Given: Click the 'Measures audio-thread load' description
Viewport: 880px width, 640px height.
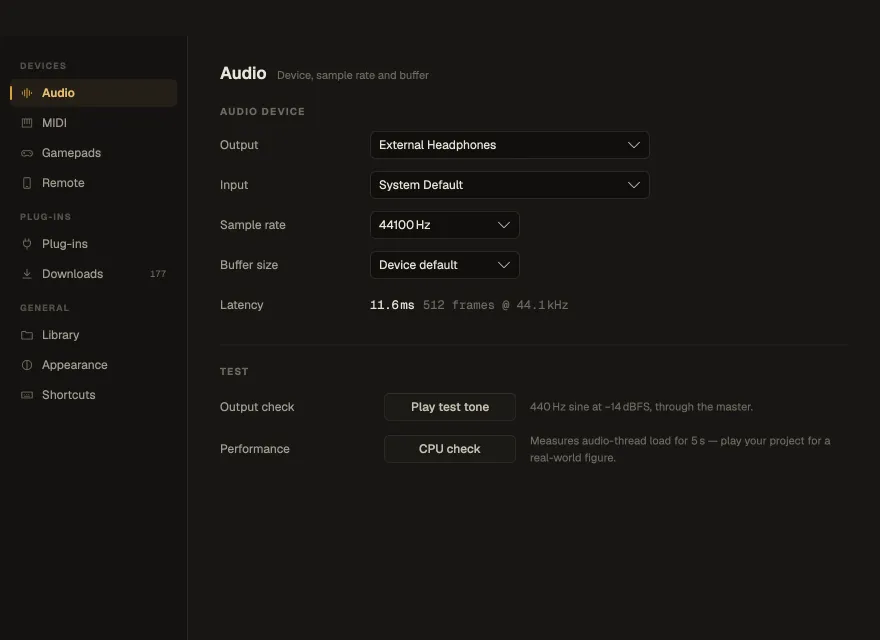Looking at the screenshot, I should (x=680, y=449).
